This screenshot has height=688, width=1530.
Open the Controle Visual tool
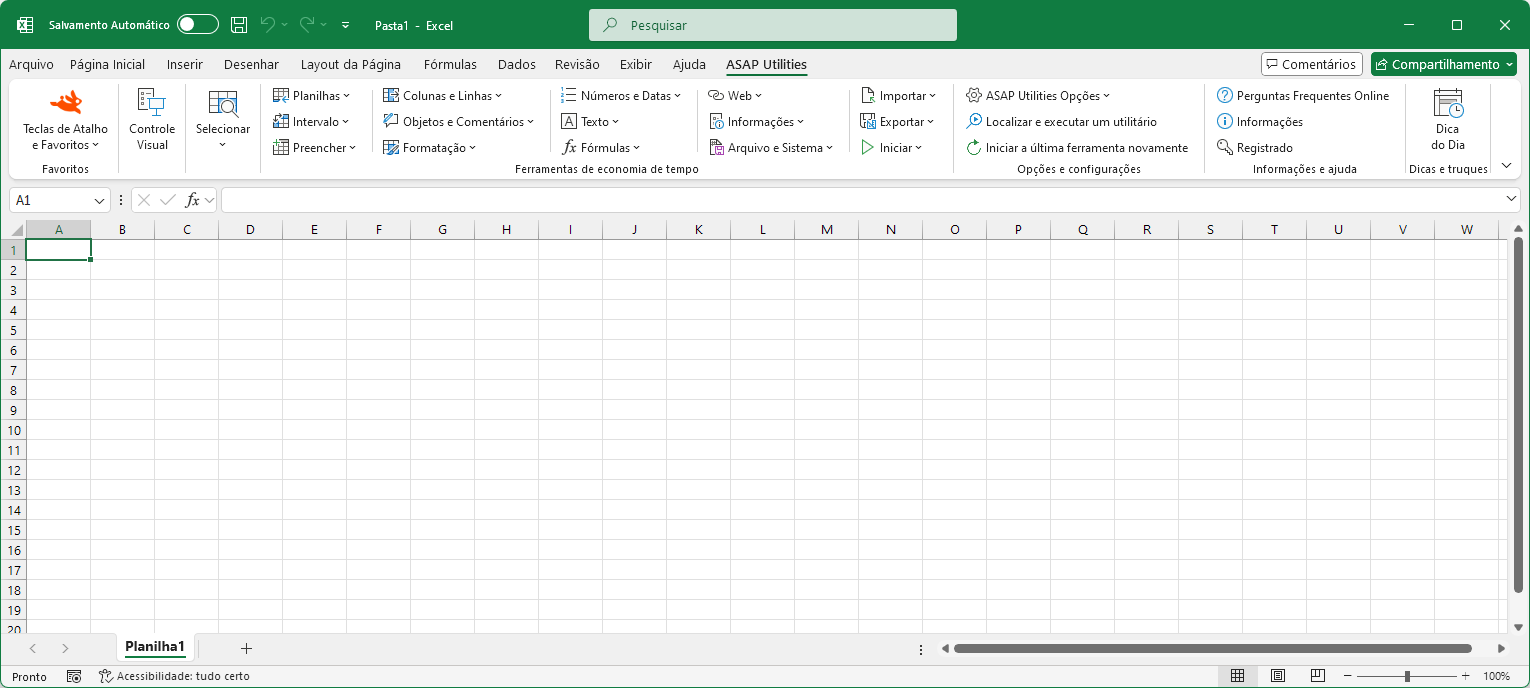pos(152,120)
